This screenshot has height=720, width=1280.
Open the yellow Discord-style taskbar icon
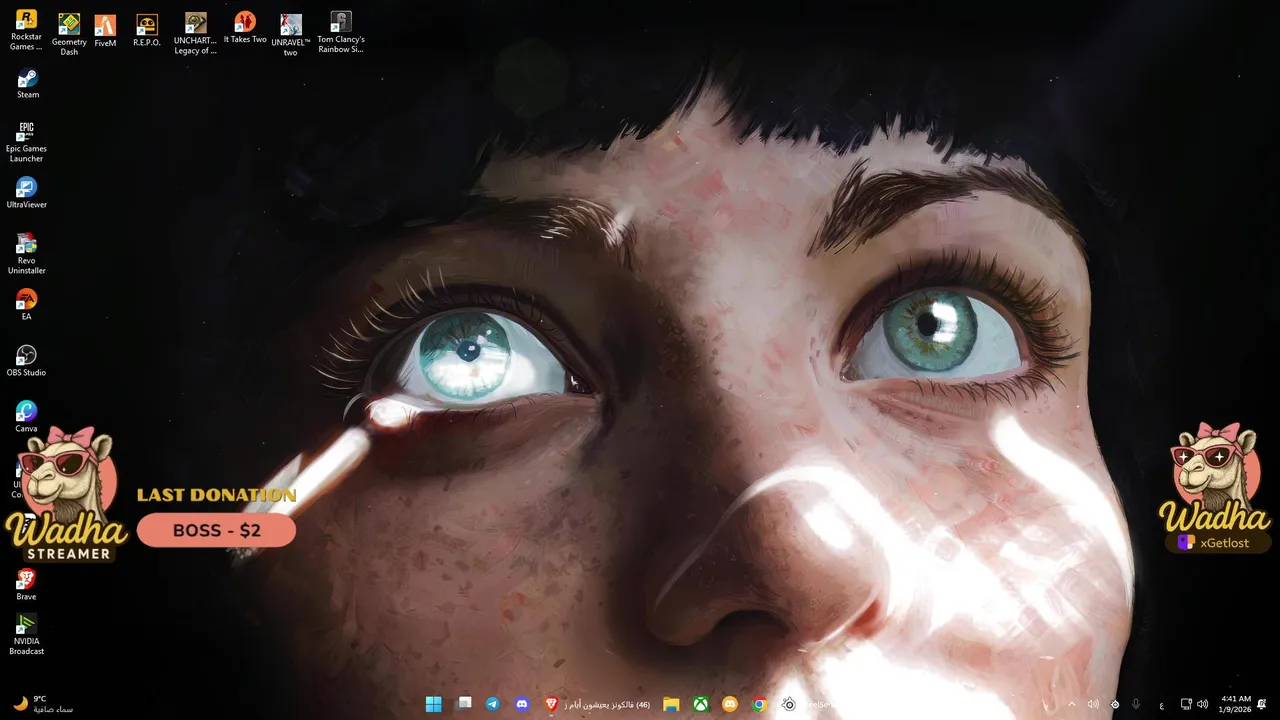coord(730,704)
